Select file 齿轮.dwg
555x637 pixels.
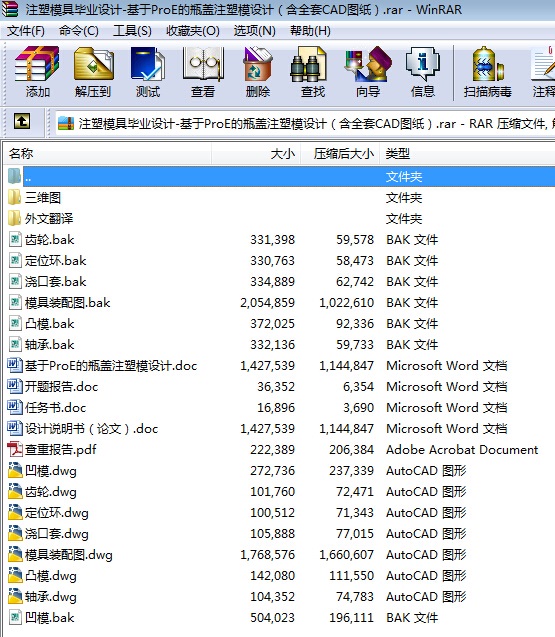coord(51,492)
